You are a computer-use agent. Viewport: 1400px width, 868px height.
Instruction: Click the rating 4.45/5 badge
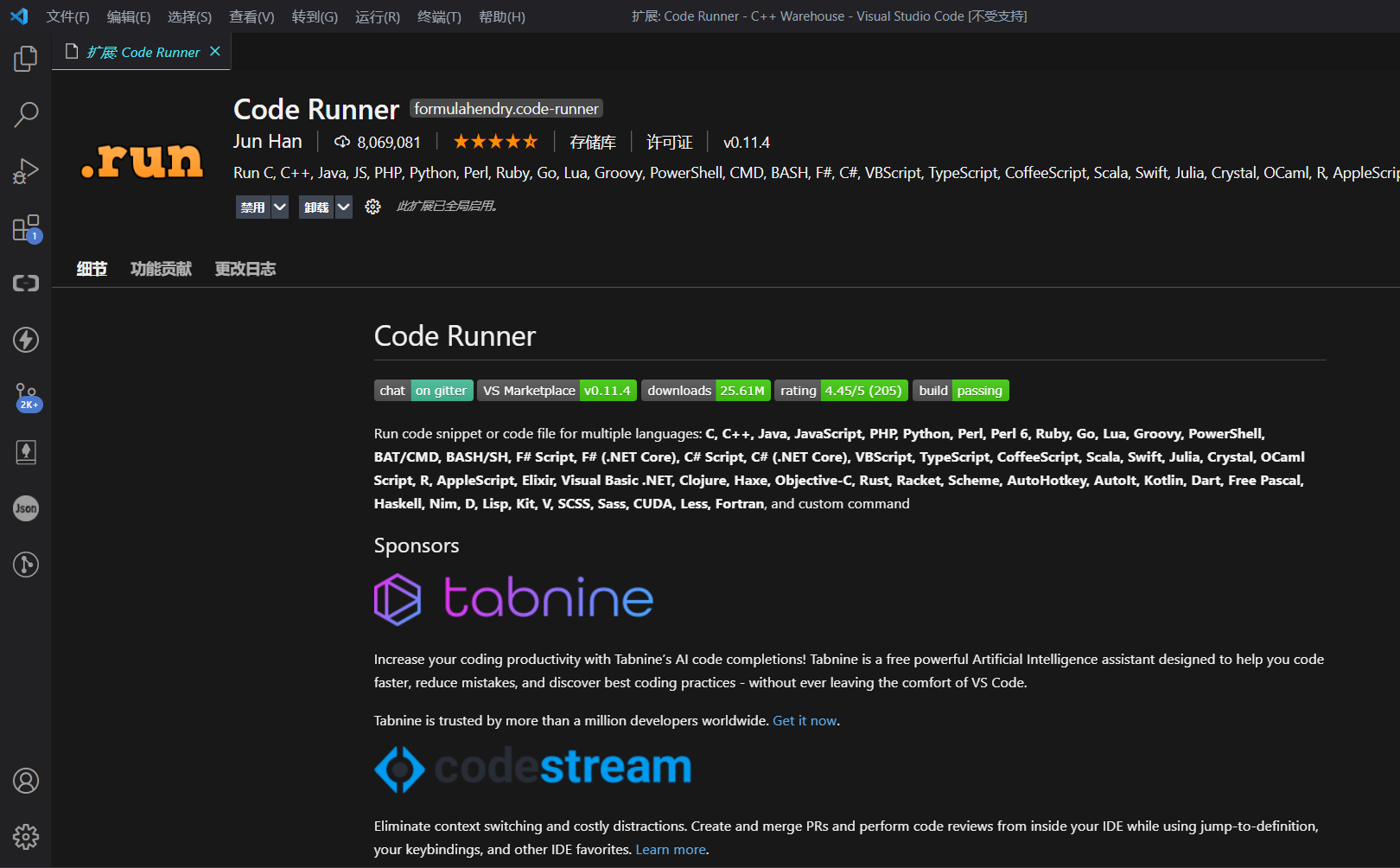pos(841,391)
